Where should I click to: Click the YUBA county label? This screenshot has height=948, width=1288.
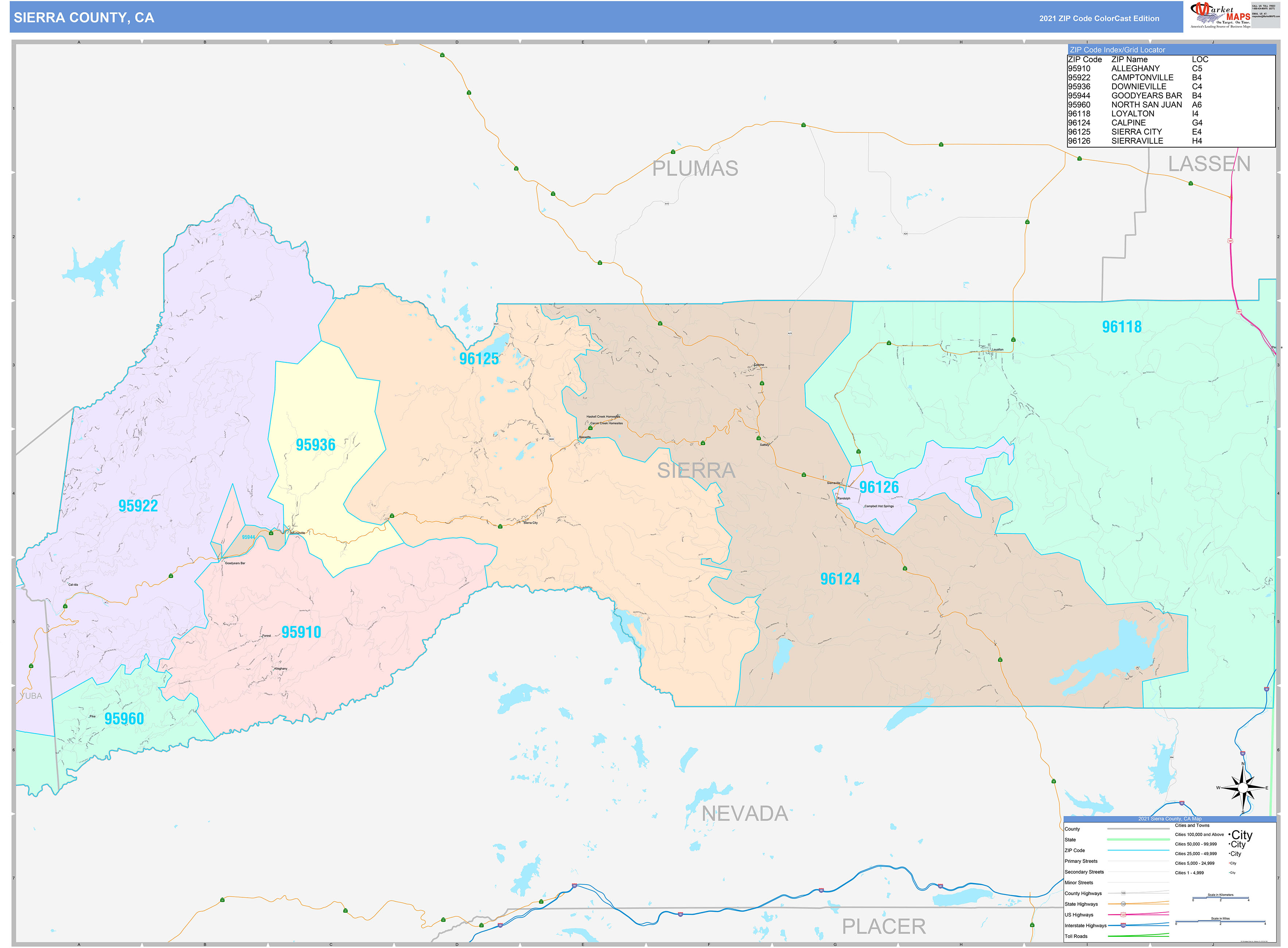[31, 696]
